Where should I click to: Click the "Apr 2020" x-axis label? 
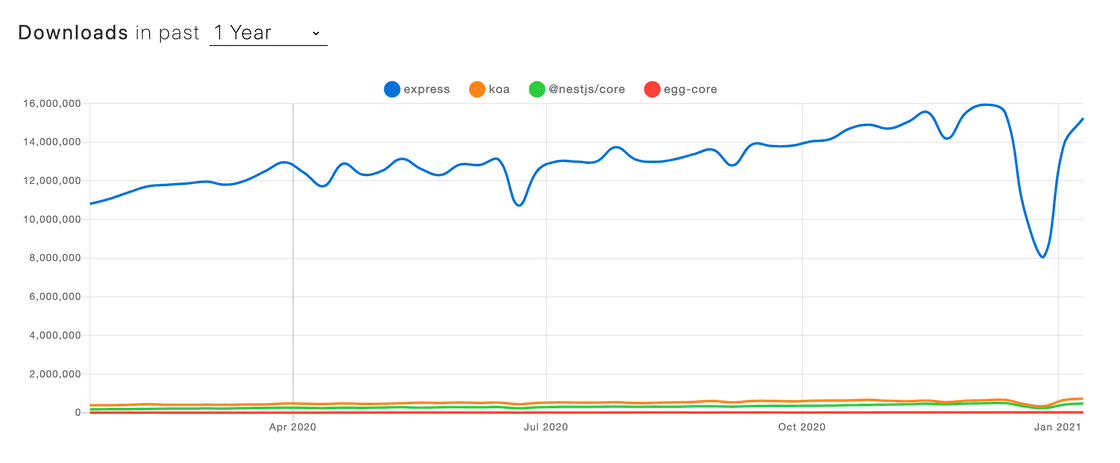tap(293, 428)
